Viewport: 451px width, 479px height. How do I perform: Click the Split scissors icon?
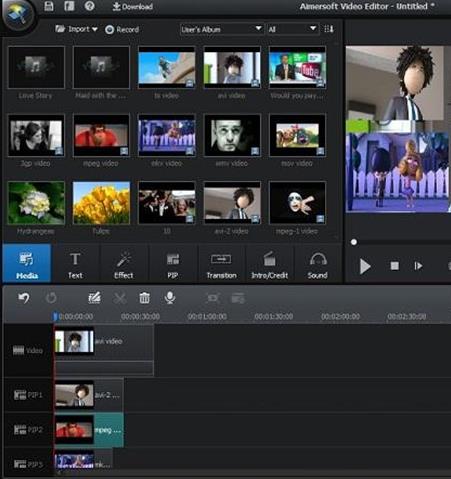click(x=120, y=298)
